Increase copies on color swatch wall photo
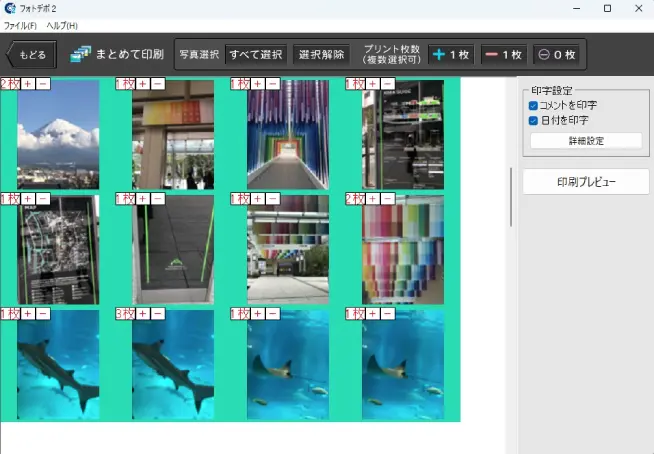The image size is (654, 454). [x=373, y=199]
